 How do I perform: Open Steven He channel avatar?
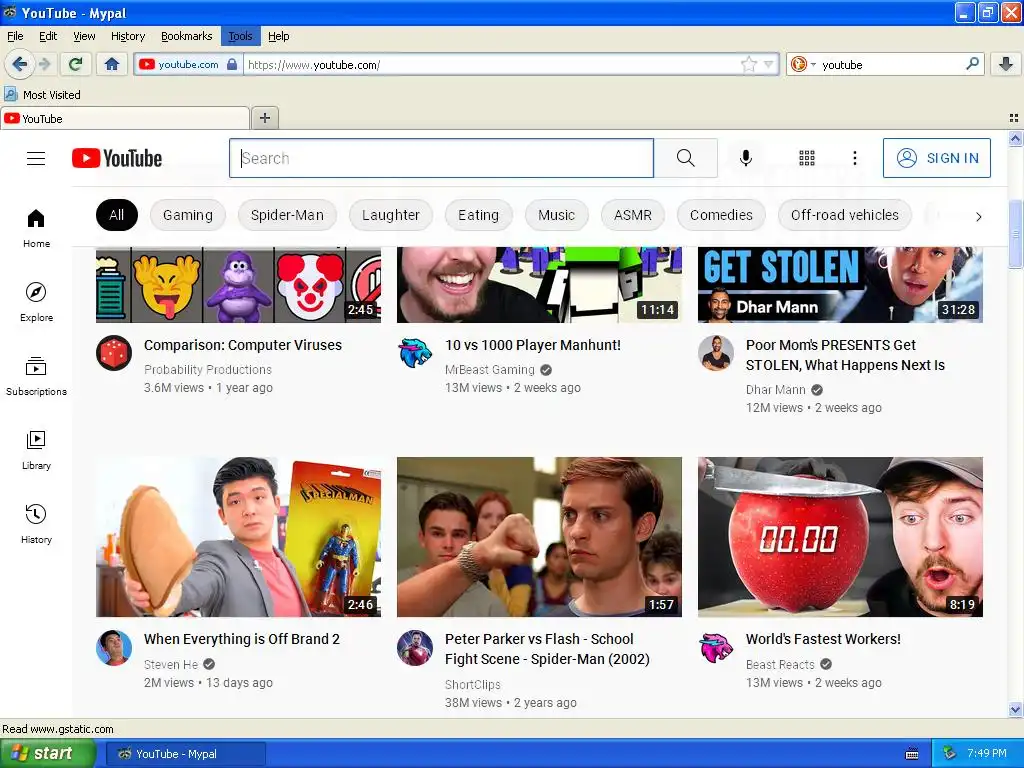coord(114,648)
